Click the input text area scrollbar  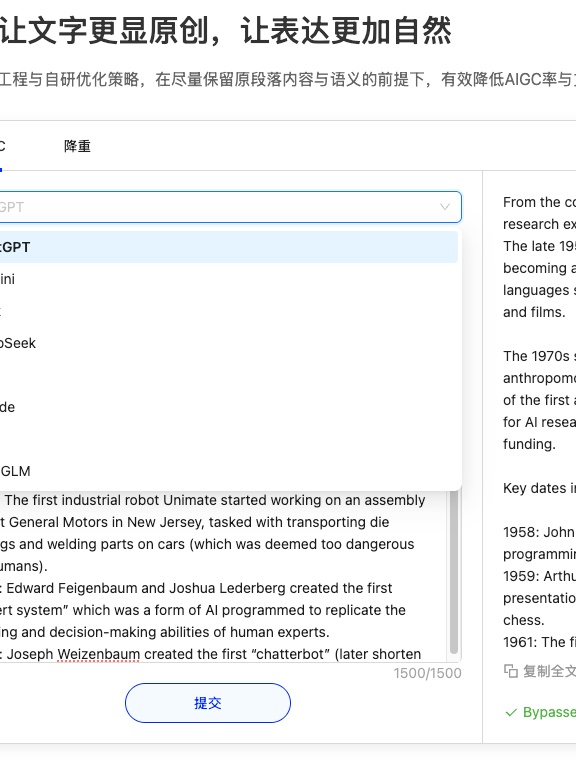coord(454,572)
